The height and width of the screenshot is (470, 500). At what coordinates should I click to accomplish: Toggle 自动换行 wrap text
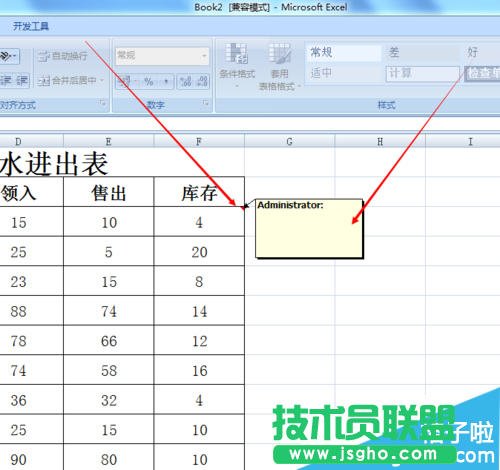coord(63,56)
